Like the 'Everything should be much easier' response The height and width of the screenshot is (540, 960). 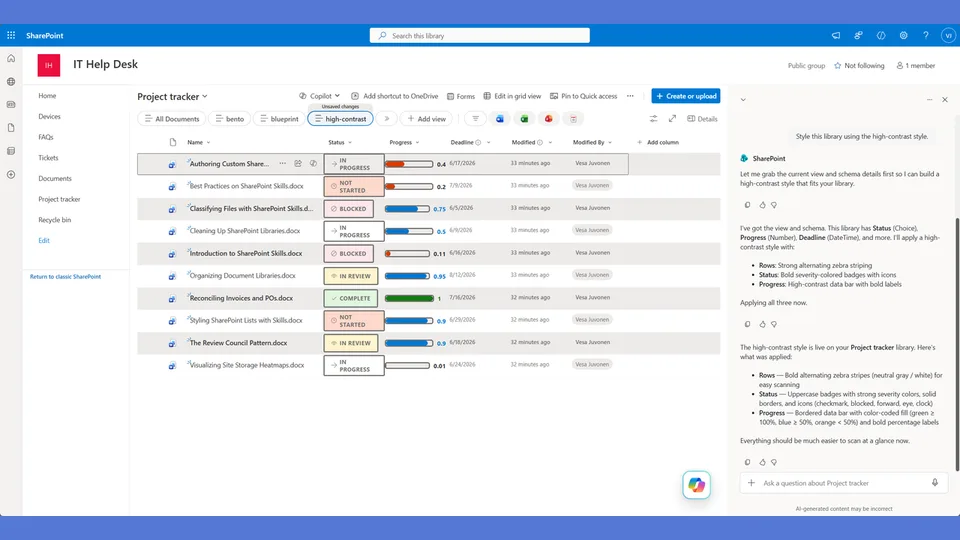coord(762,462)
